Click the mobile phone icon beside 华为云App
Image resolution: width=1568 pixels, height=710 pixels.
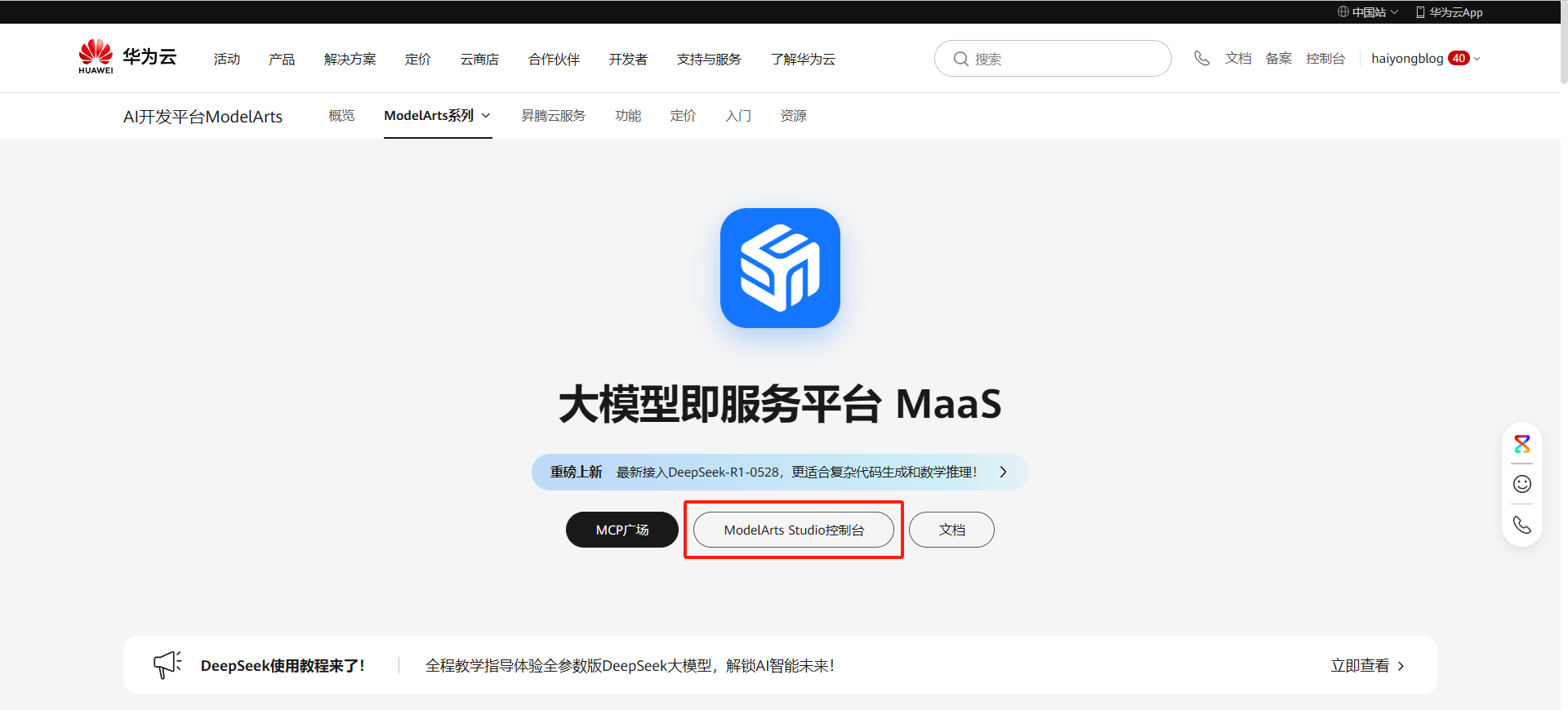[x=1420, y=12]
